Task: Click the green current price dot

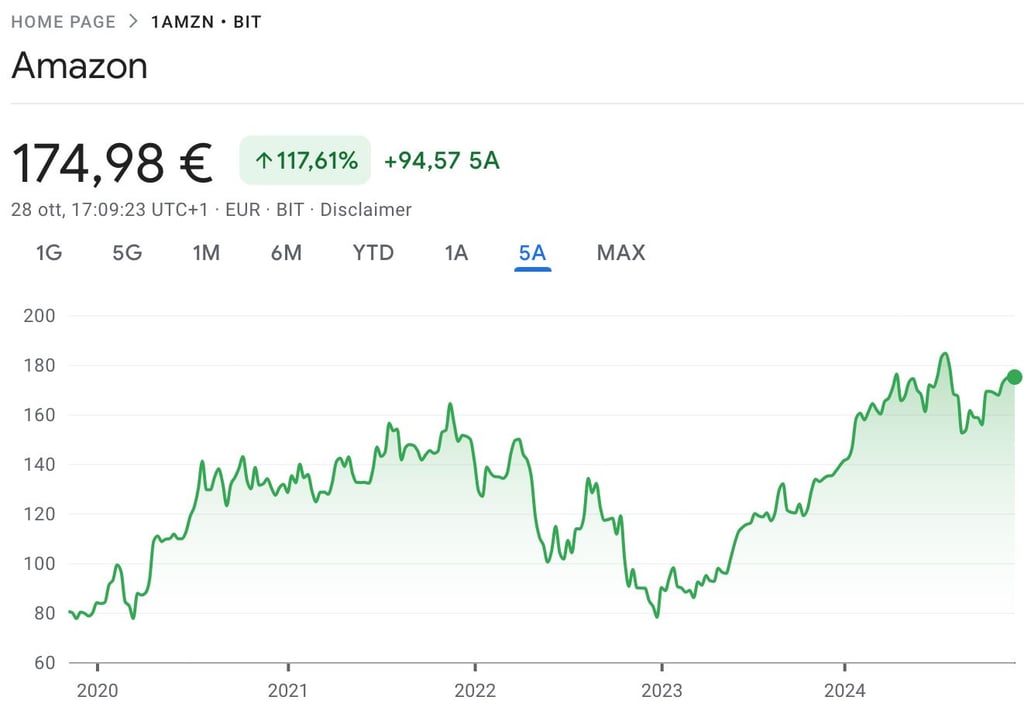Action: coord(1014,377)
